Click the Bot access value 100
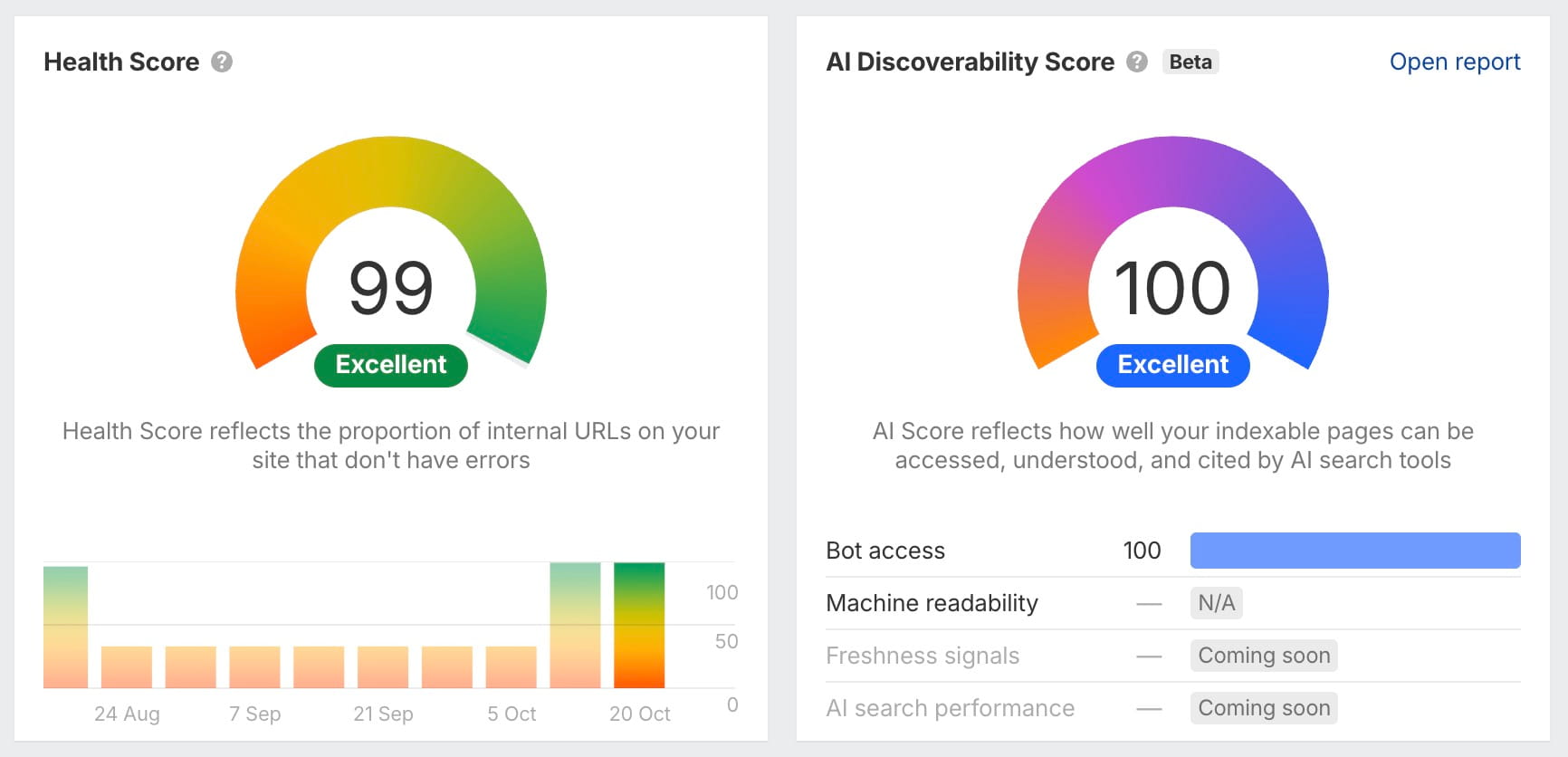1568x757 pixels. 1142,551
